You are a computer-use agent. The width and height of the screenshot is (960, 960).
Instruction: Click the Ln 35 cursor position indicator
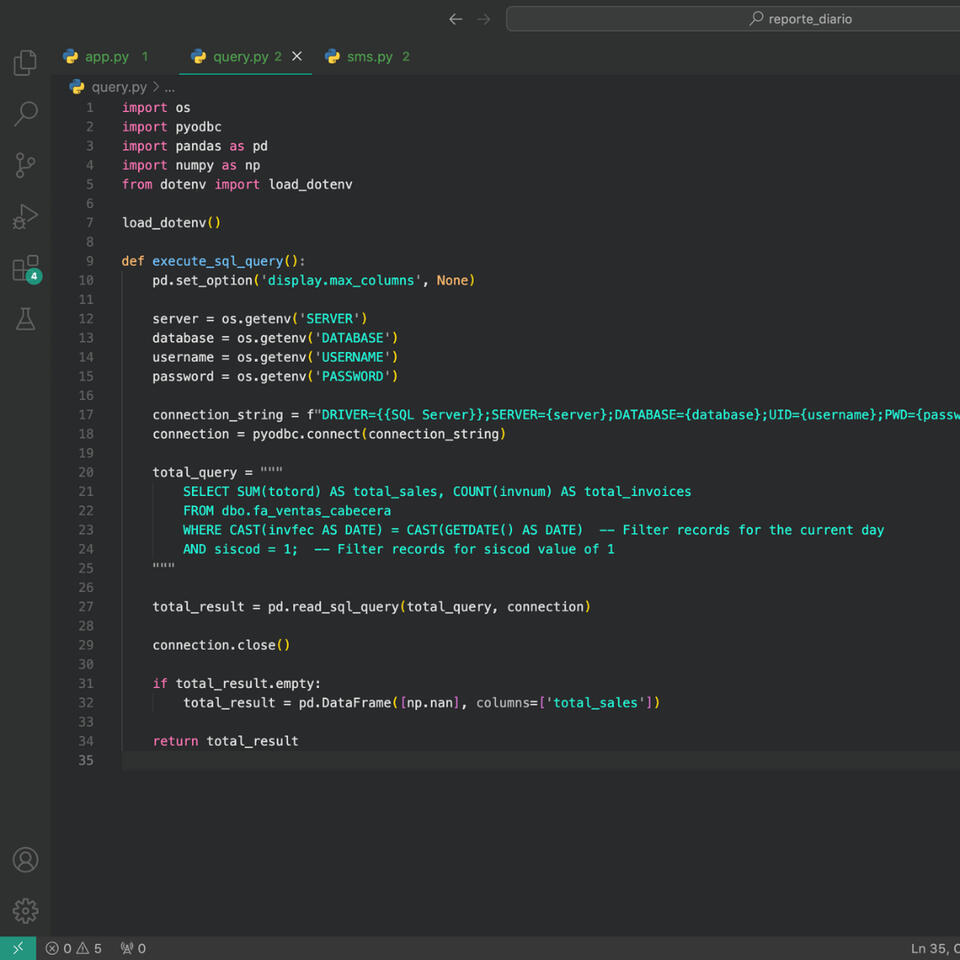point(934,948)
